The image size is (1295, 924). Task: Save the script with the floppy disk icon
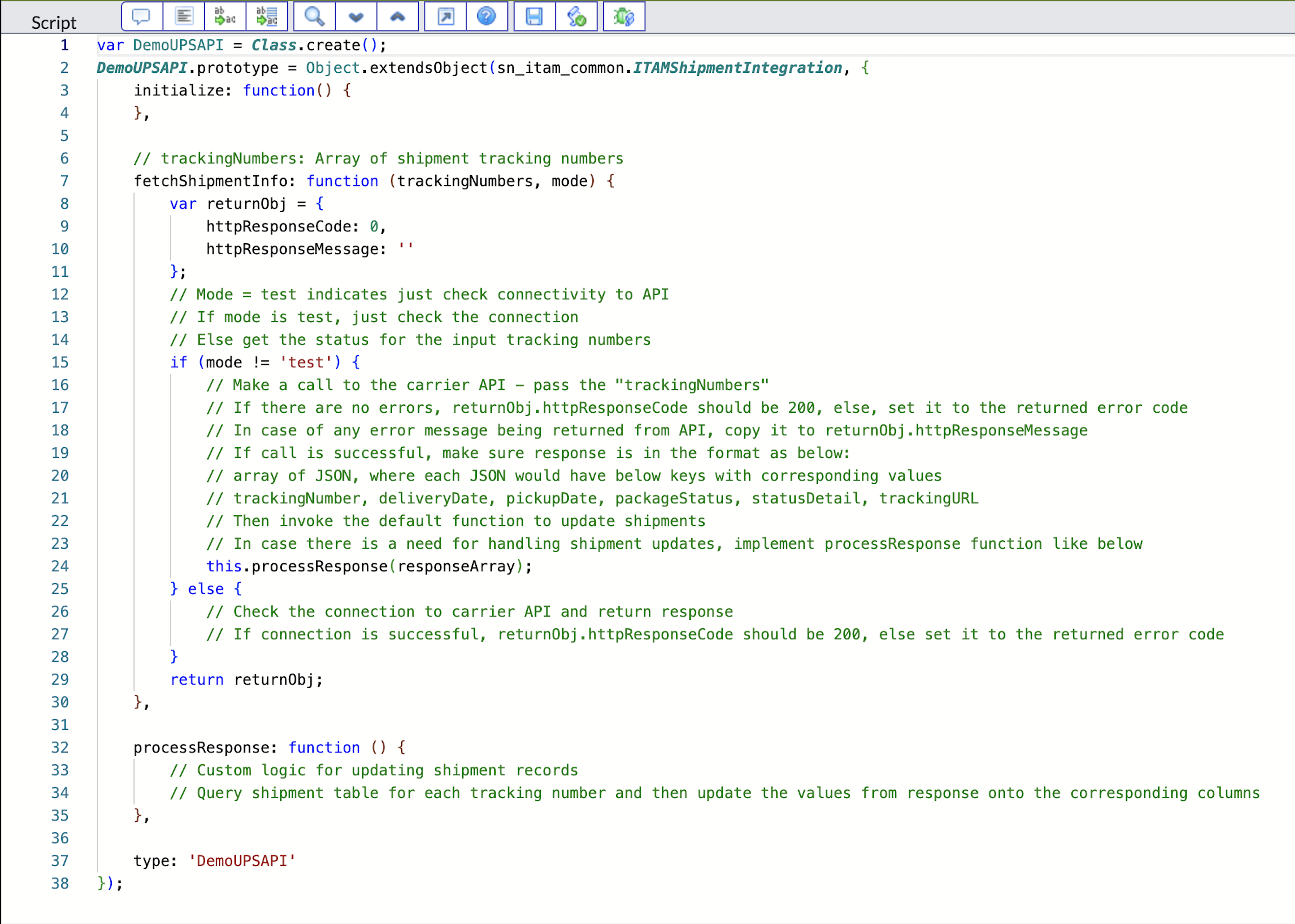(534, 16)
